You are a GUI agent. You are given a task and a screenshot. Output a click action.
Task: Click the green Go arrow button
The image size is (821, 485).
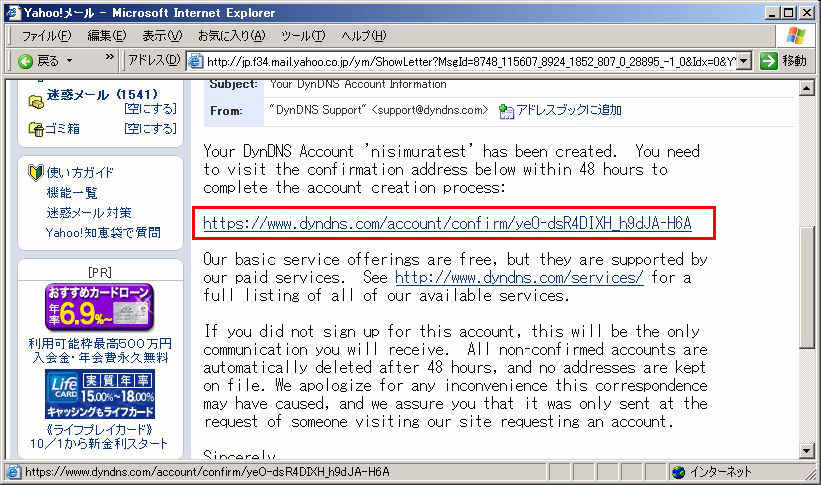768,61
